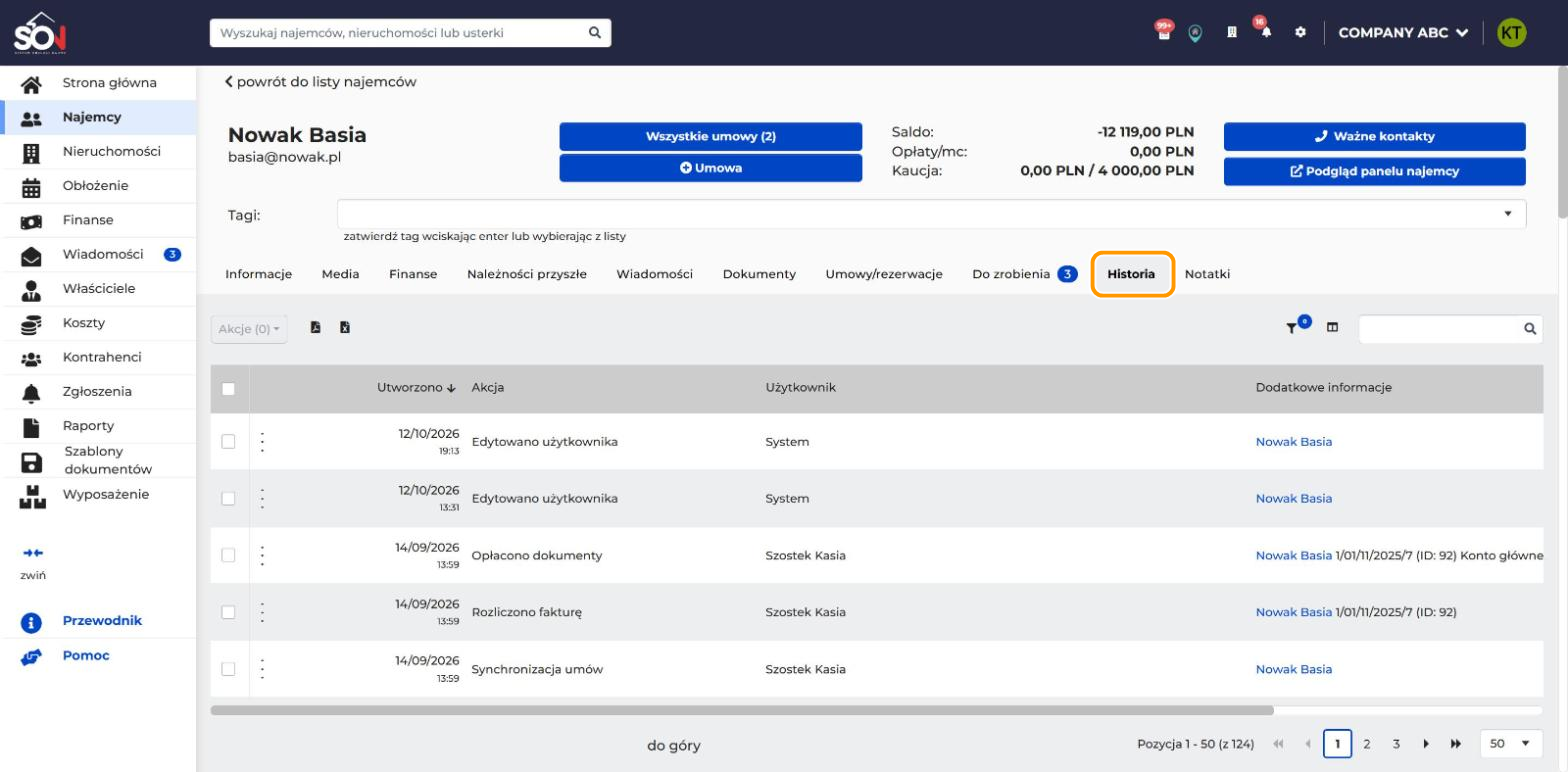Sort the table by the Utworzono column

(416, 388)
